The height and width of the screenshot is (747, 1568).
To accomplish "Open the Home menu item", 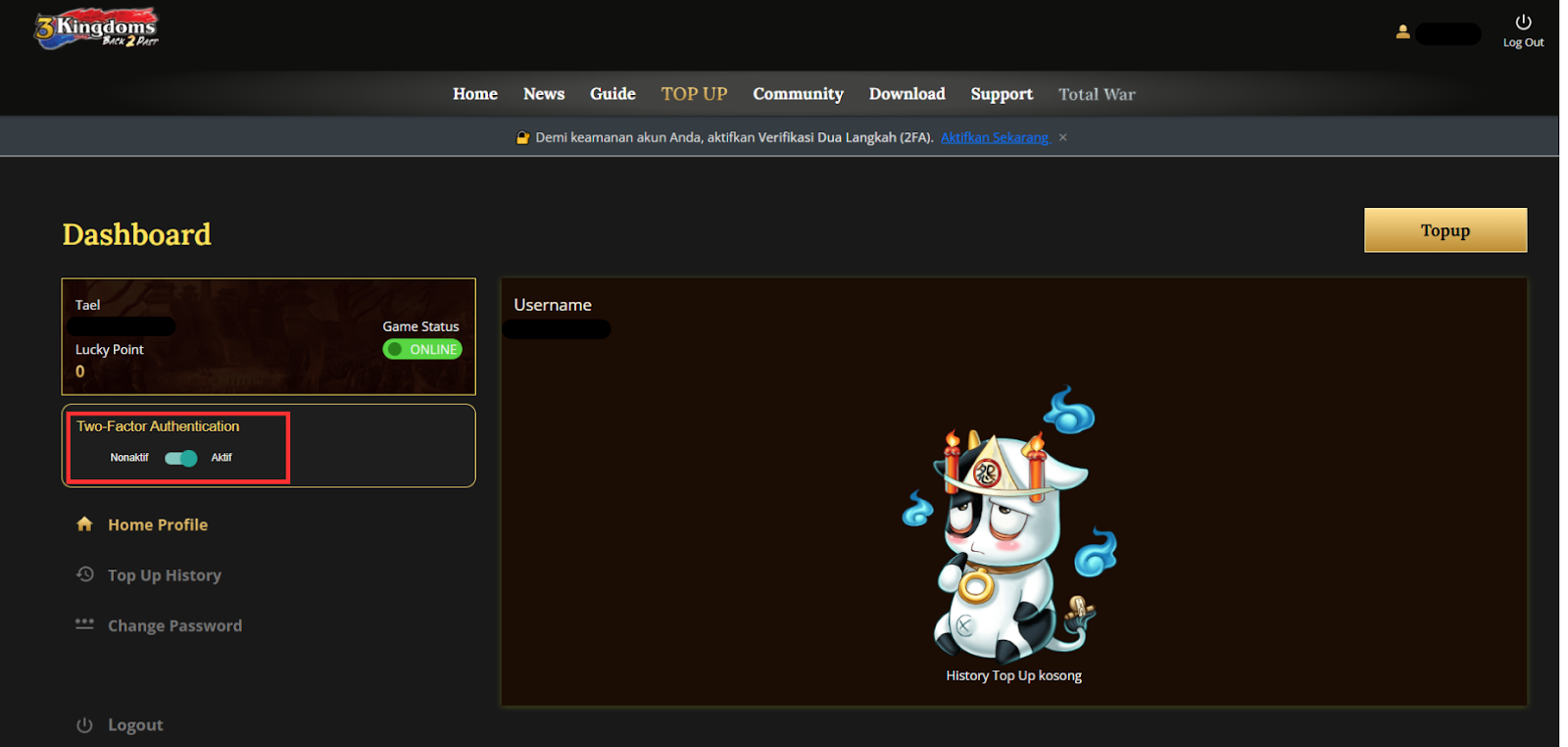I will point(475,94).
